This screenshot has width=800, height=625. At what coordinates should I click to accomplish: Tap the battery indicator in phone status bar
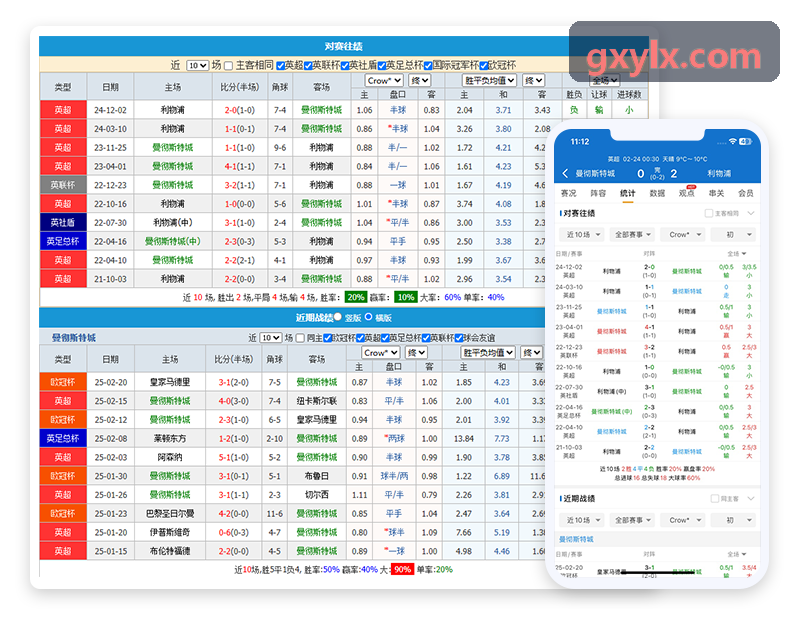click(x=745, y=141)
